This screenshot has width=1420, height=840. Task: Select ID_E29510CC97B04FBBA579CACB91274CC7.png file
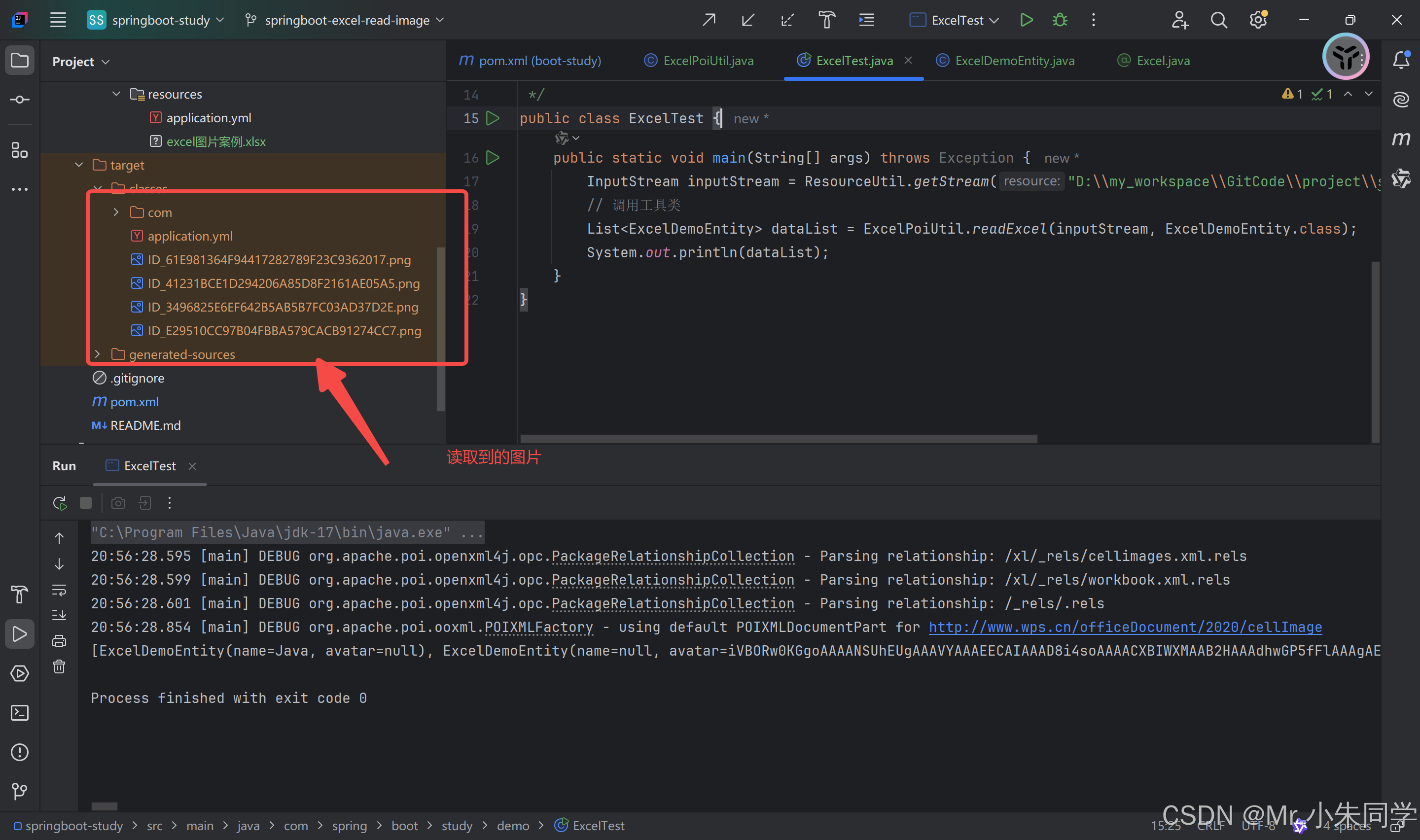coord(276,331)
